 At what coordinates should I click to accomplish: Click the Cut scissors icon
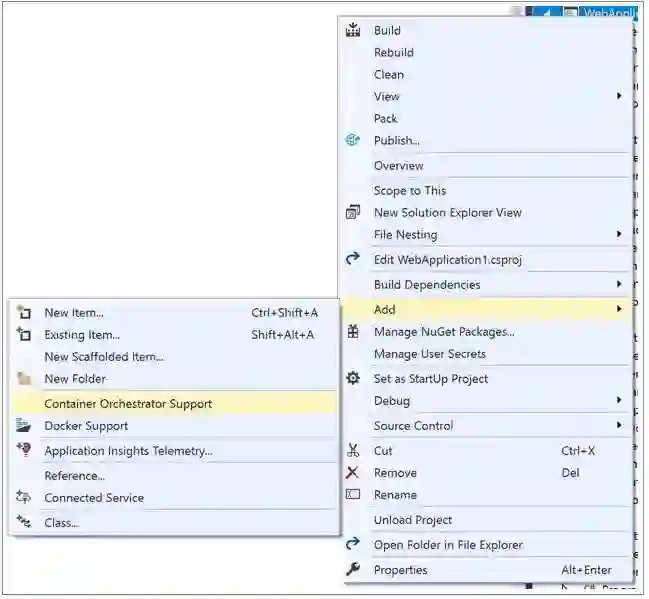click(x=352, y=450)
